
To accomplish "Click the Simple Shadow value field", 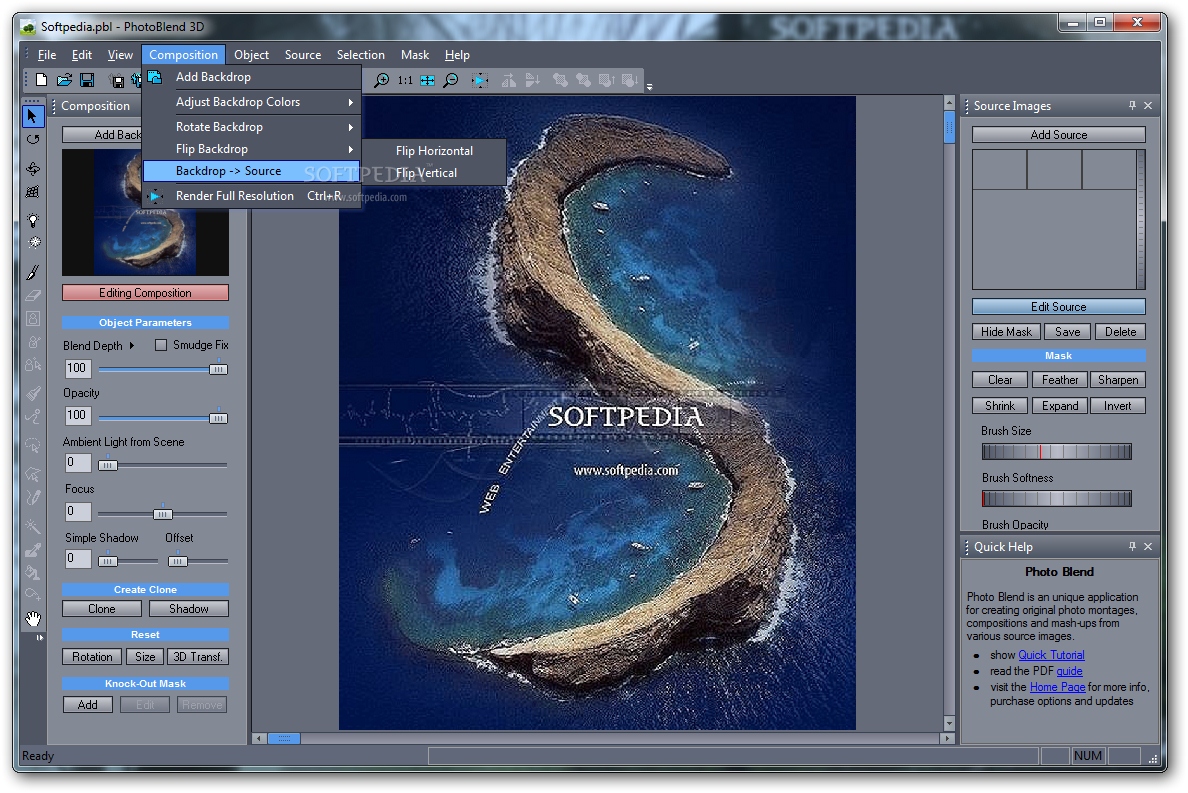I will pyautogui.click(x=78, y=559).
